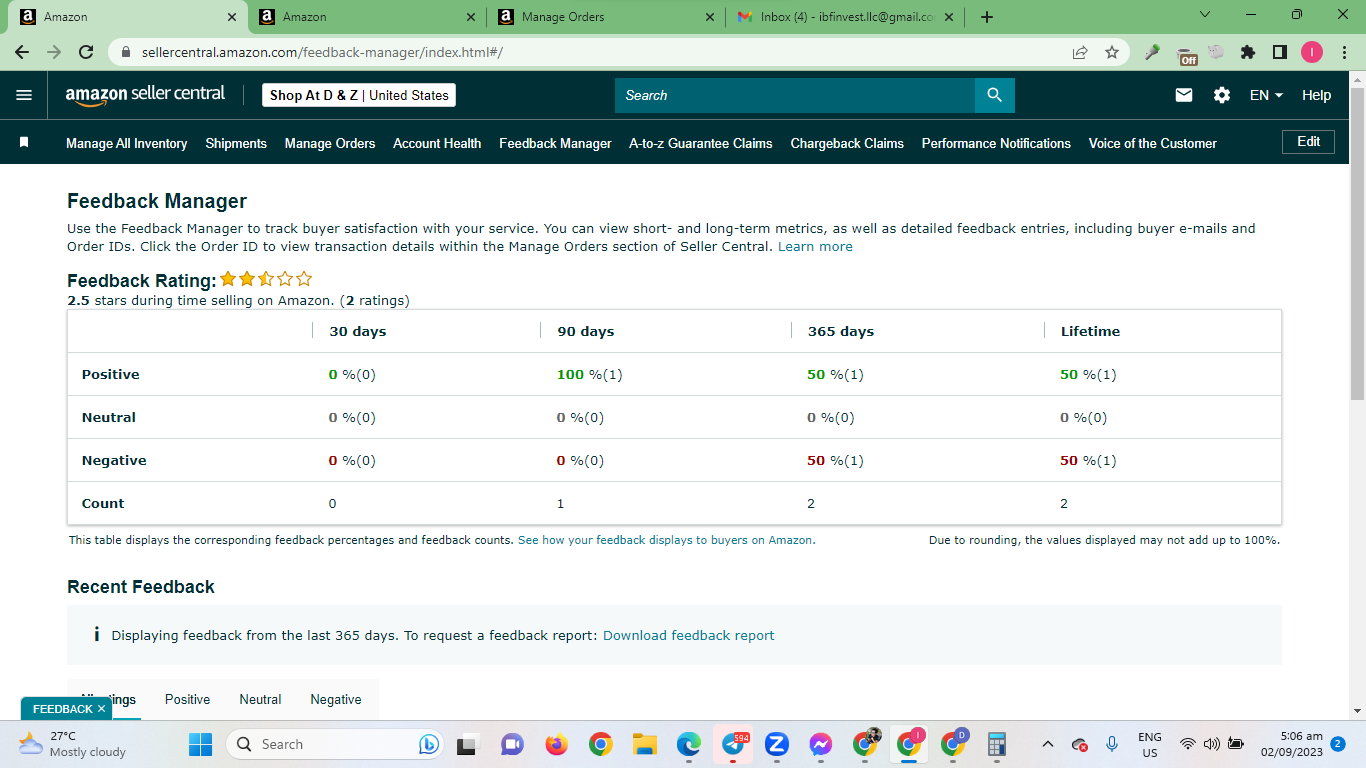Reload the Feedback Manager page
1366x768 pixels.
86,52
